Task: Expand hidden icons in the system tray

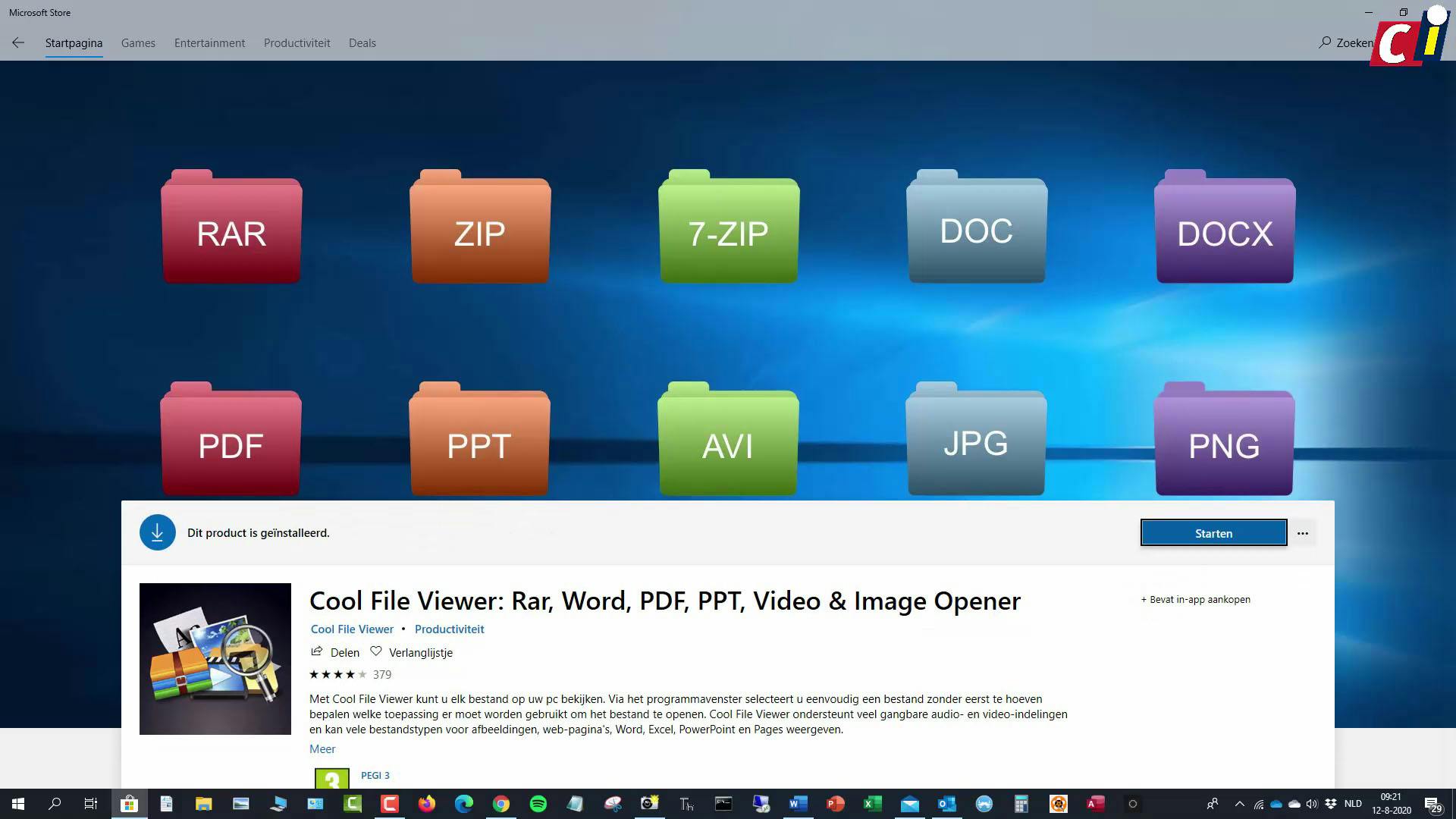Action: (1241, 803)
